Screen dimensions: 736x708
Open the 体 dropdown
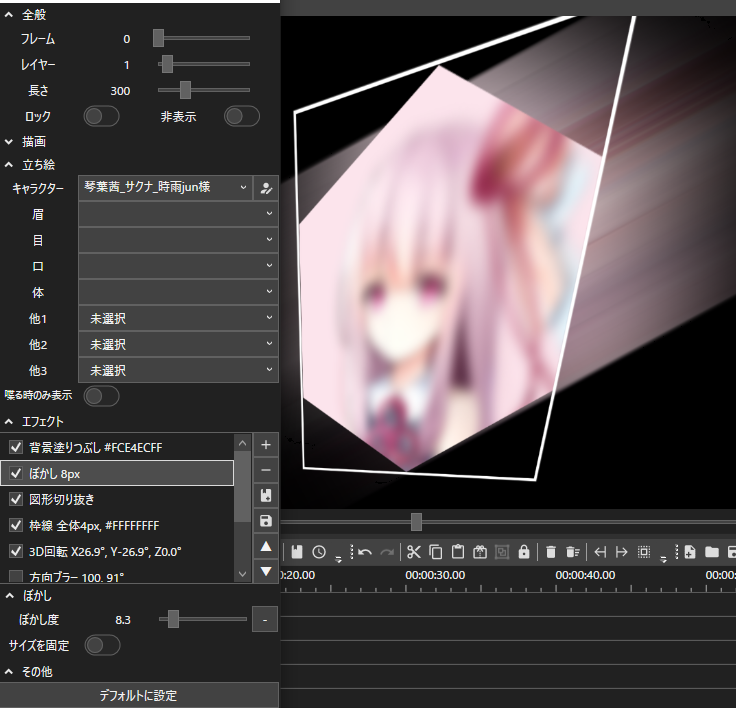click(178, 292)
